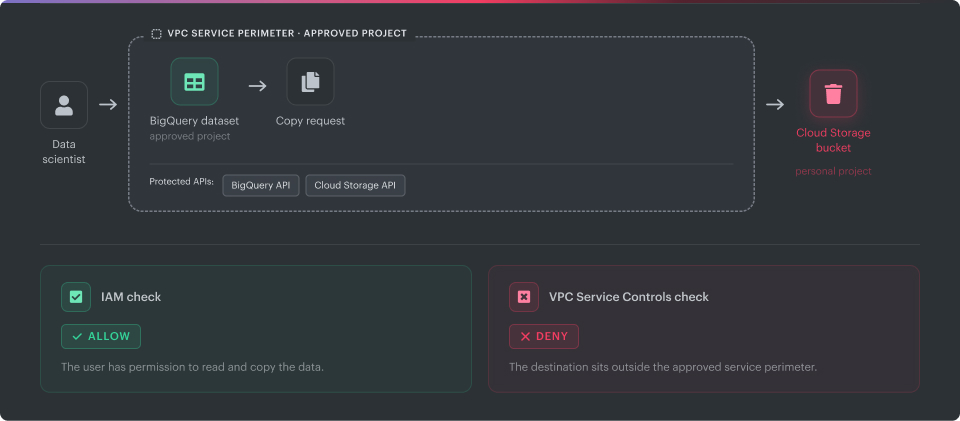Click the 'Data scientist' label

pyautogui.click(x=64, y=152)
